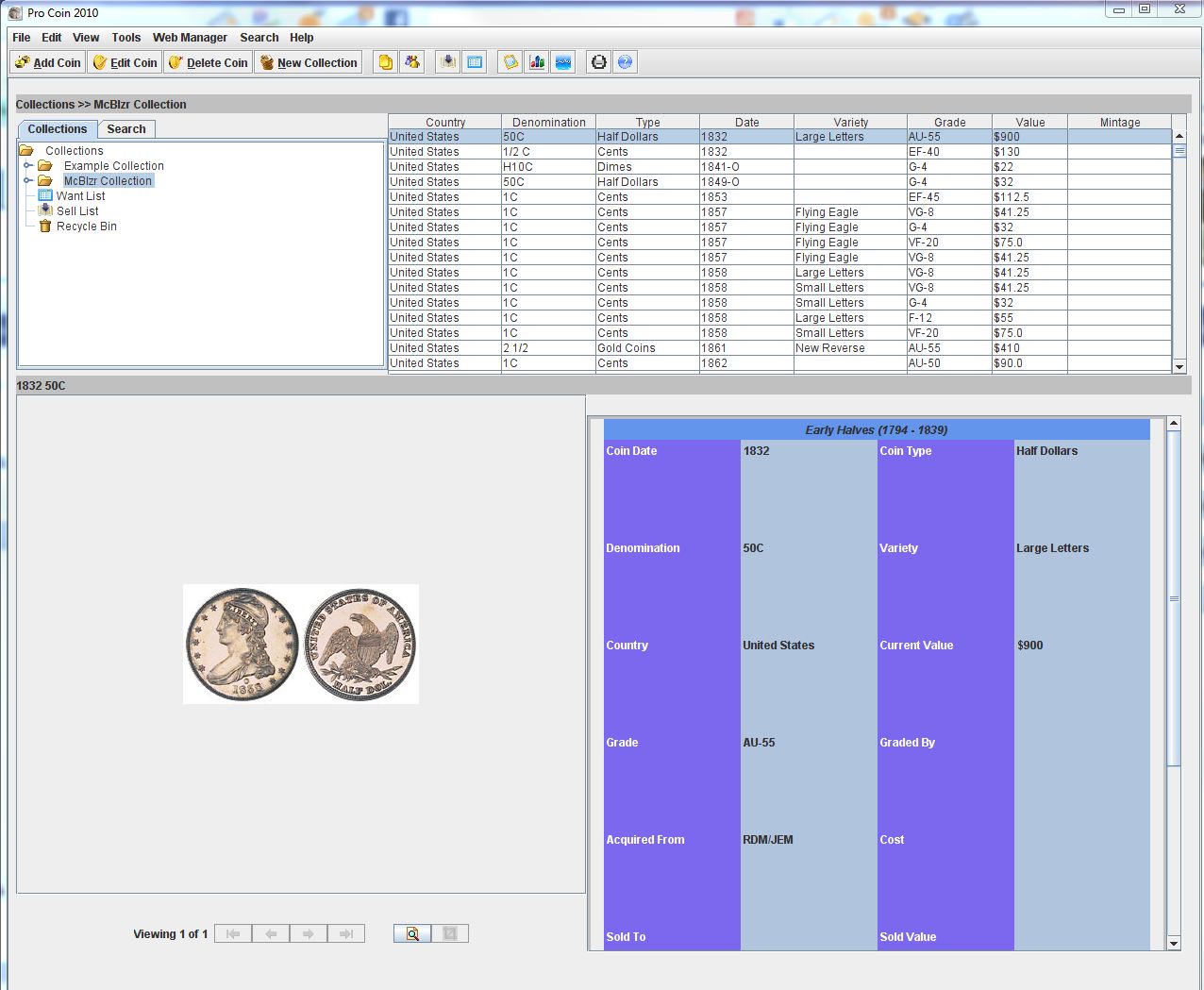Click the blue wave graph toolbar icon

[x=563, y=62]
